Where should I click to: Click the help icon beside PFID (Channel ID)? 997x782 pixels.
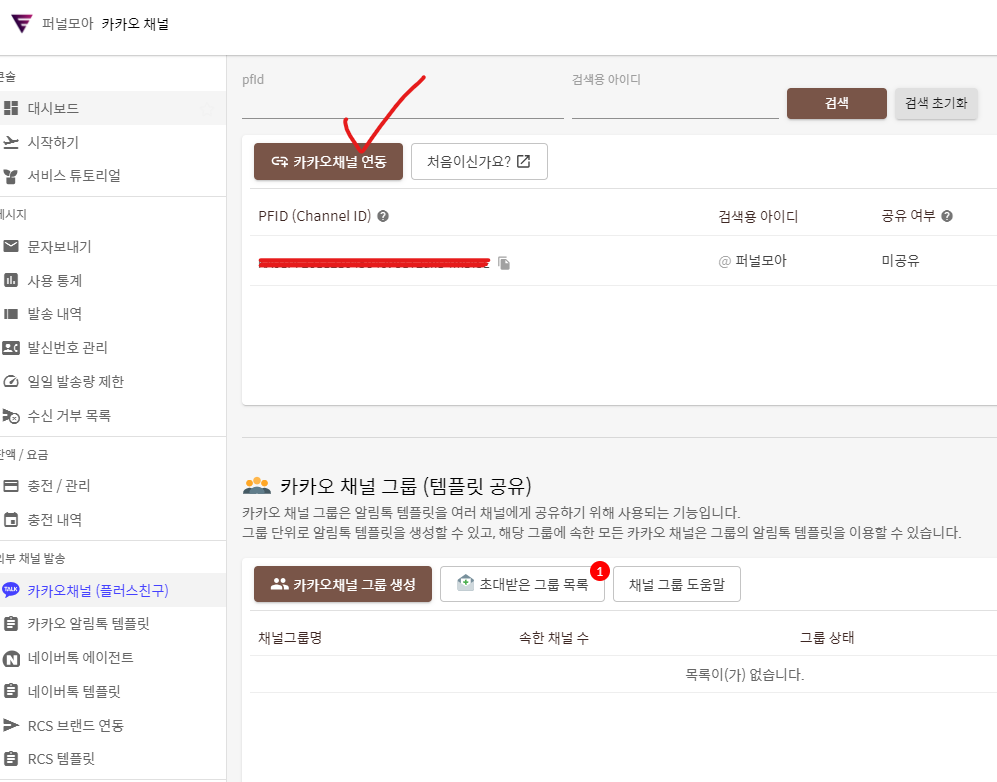click(x=383, y=216)
